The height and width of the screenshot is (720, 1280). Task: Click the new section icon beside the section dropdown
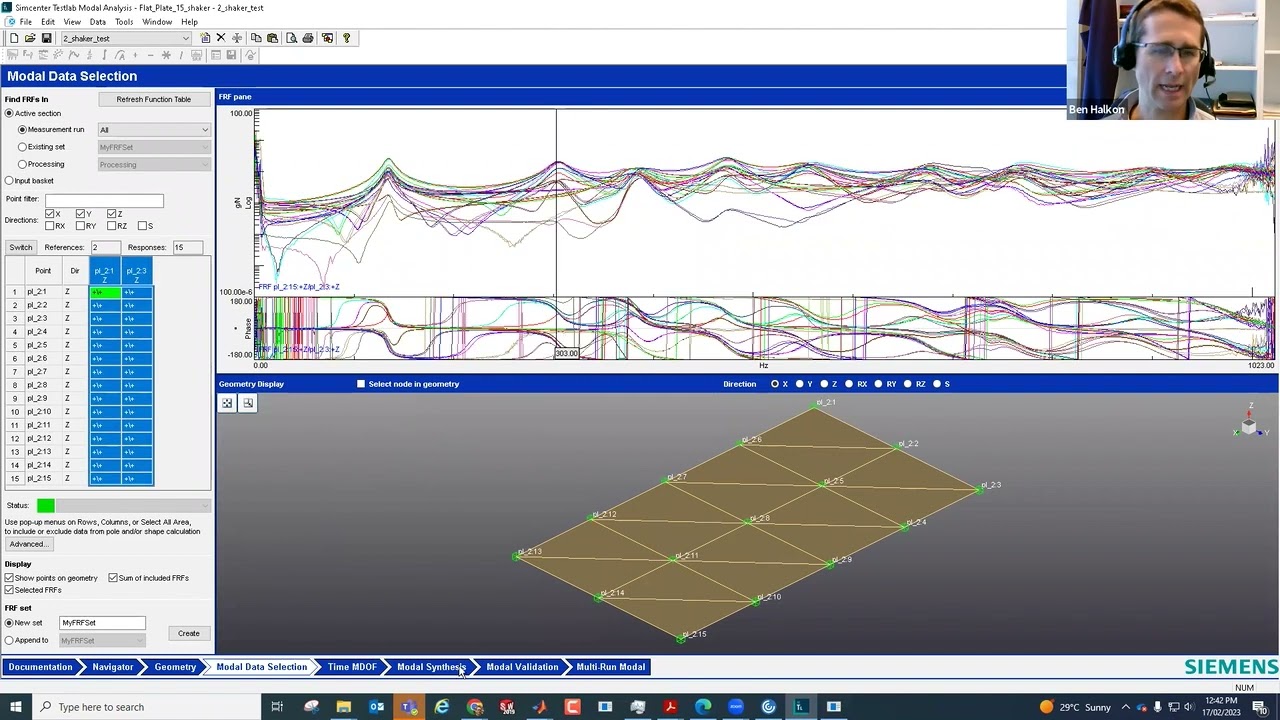click(x=205, y=38)
